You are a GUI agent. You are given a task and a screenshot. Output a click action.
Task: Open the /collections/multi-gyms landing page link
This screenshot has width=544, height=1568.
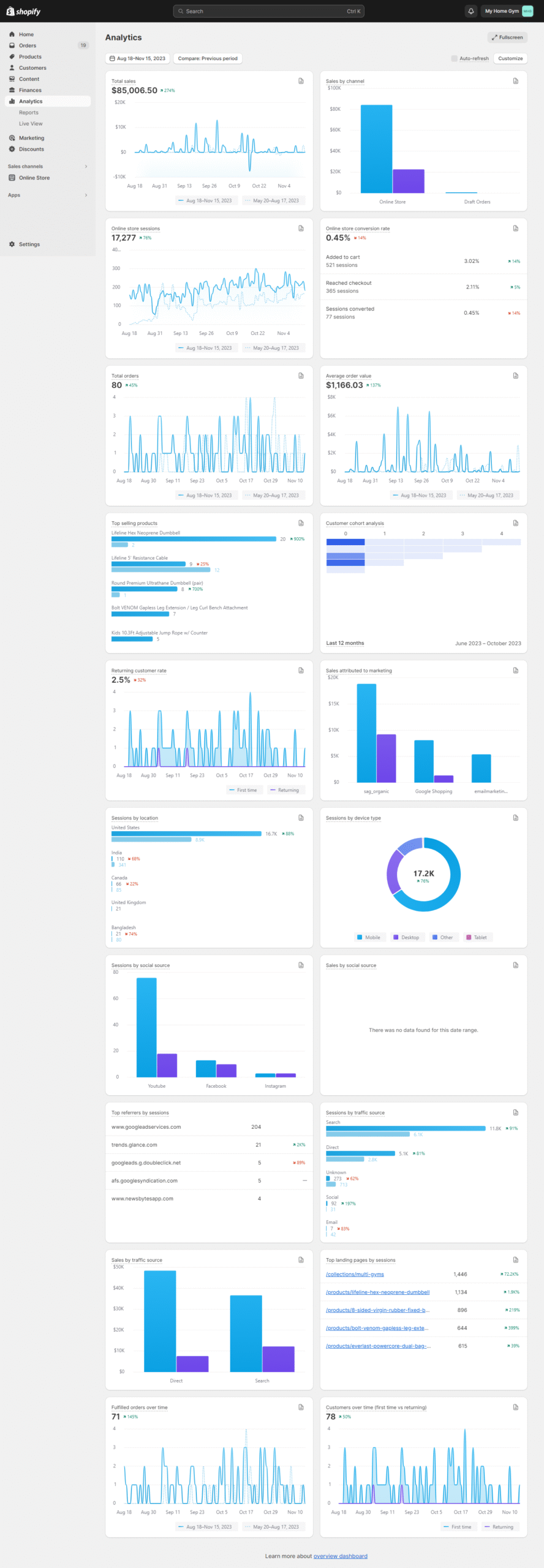[355, 1274]
